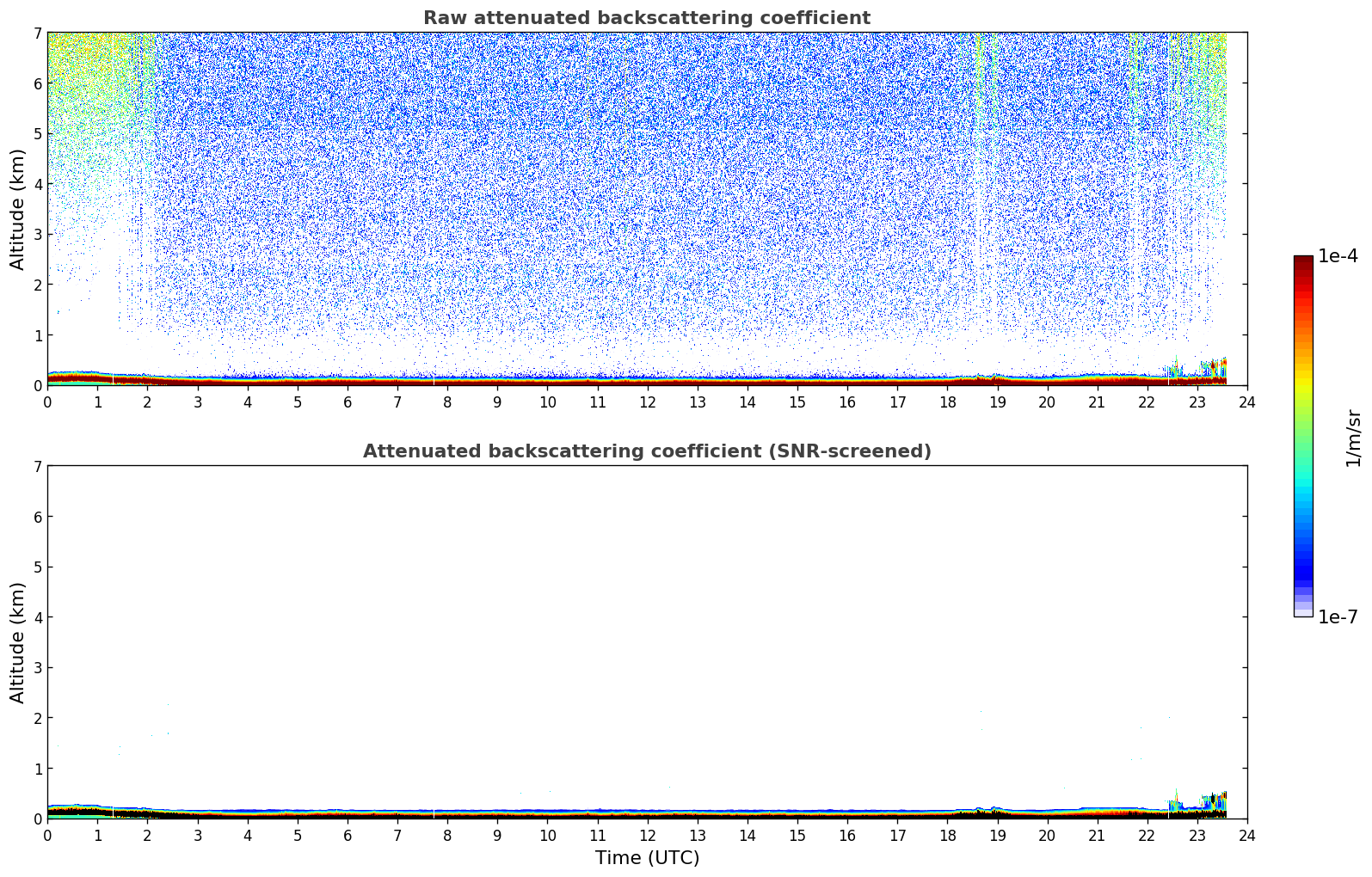Click hour 6 tick on the SNR-screened plot's axis
Image resolution: width=1372 pixels, height=877 pixels.
pyautogui.click(x=348, y=836)
